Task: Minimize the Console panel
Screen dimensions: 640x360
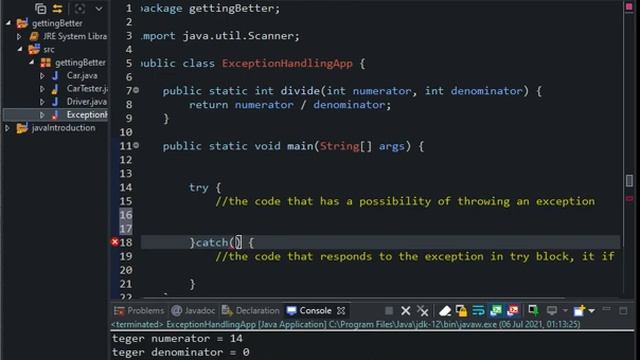Action: click(607, 310)
